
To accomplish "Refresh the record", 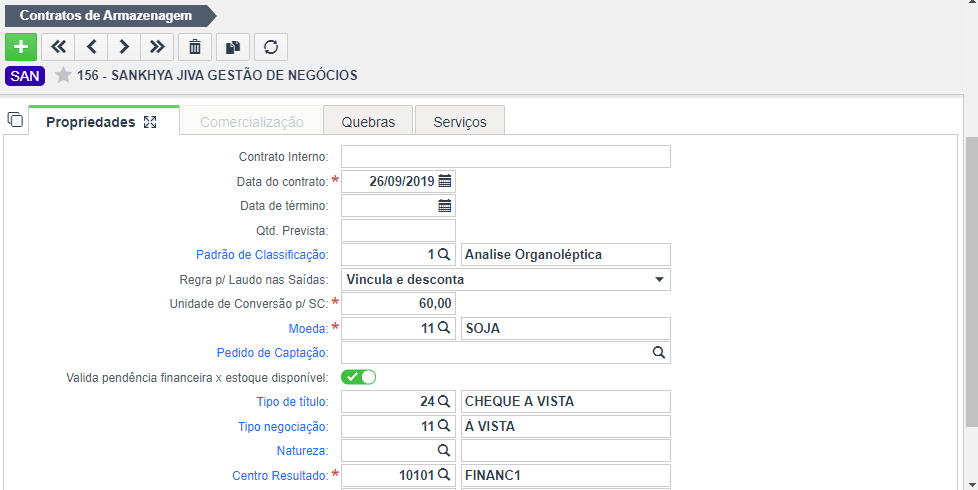I will tap(271, 47).
